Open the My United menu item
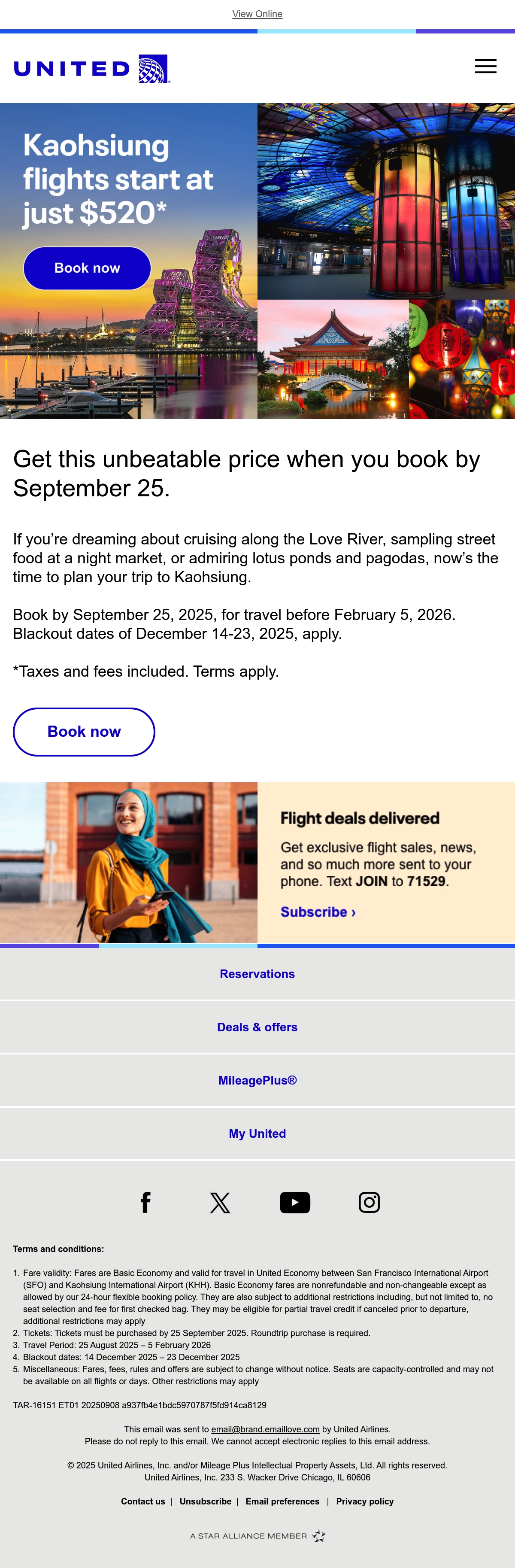515x1568 pixels. pyautogui.click(x=257, y=1134)
